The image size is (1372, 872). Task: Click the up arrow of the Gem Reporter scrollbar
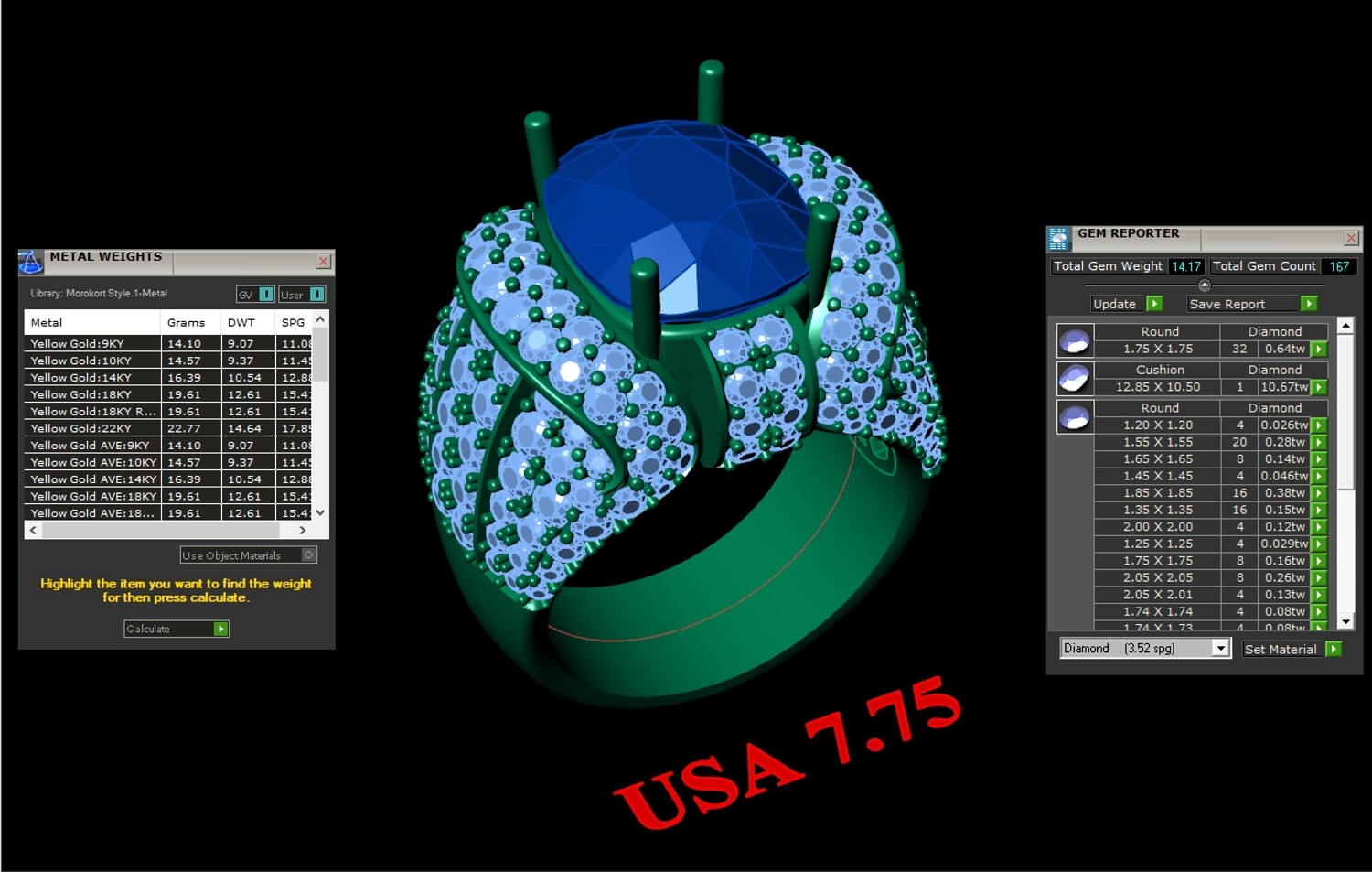click(x=1345, y=326)
